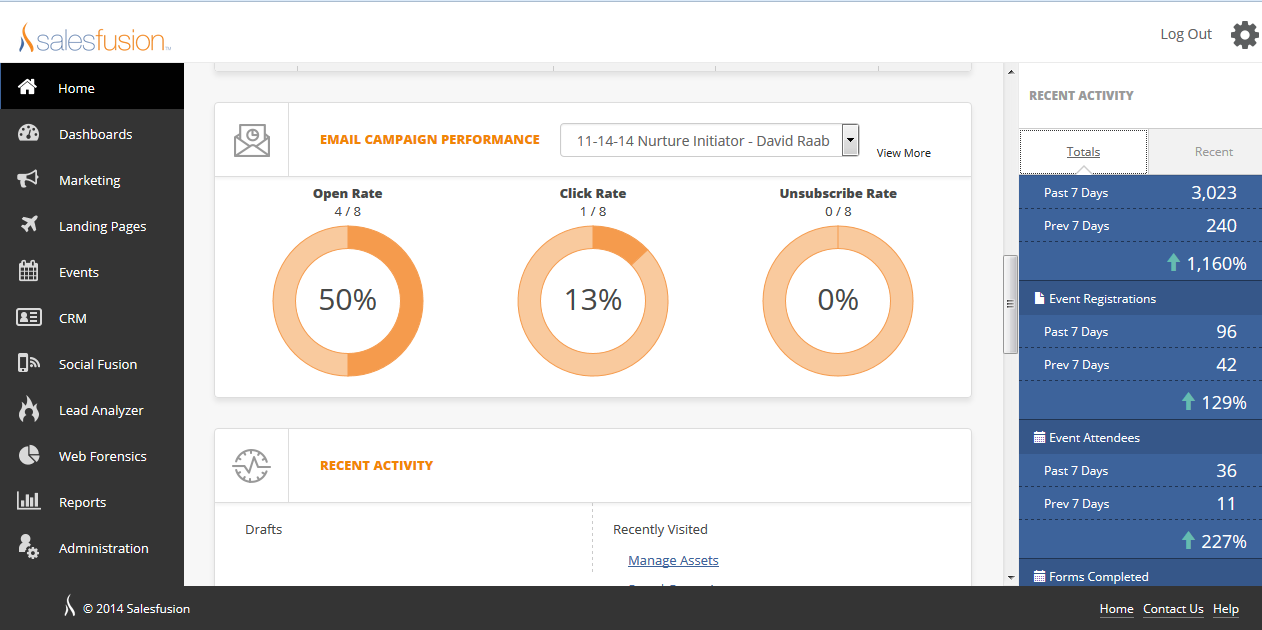This screenshot has height=630, width=1262.
Task: Click the Dashboards palette icon
Action: tap(28, 133)
